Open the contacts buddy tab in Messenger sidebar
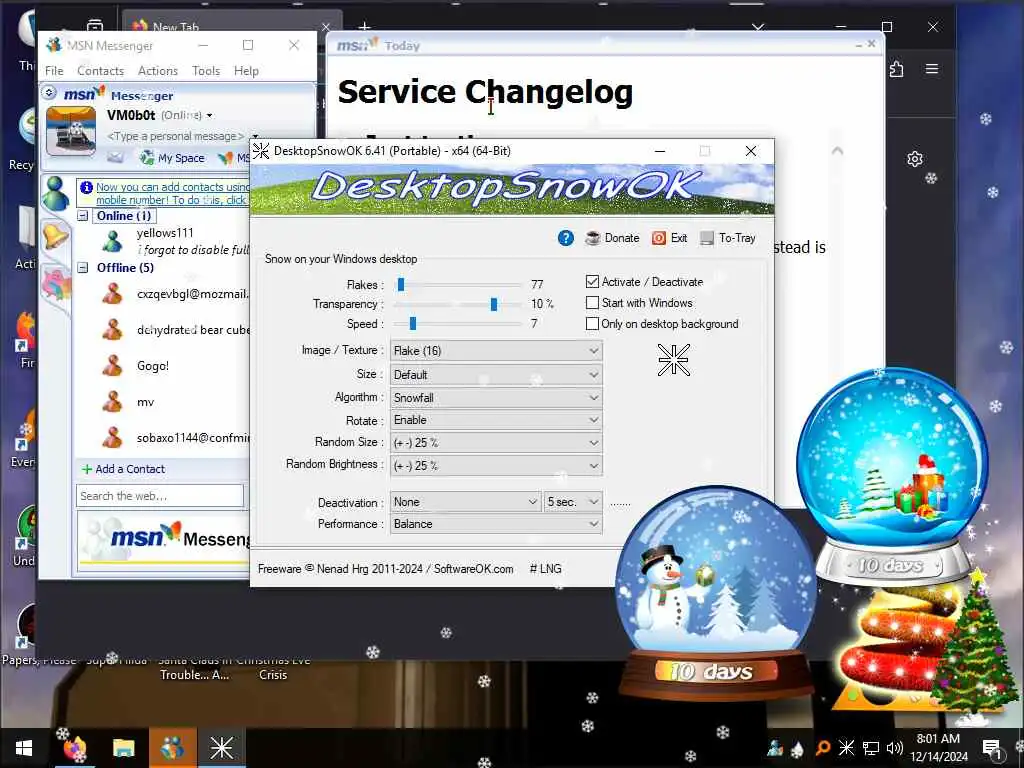The image size is (1024, 768). [x=56, y=193]
